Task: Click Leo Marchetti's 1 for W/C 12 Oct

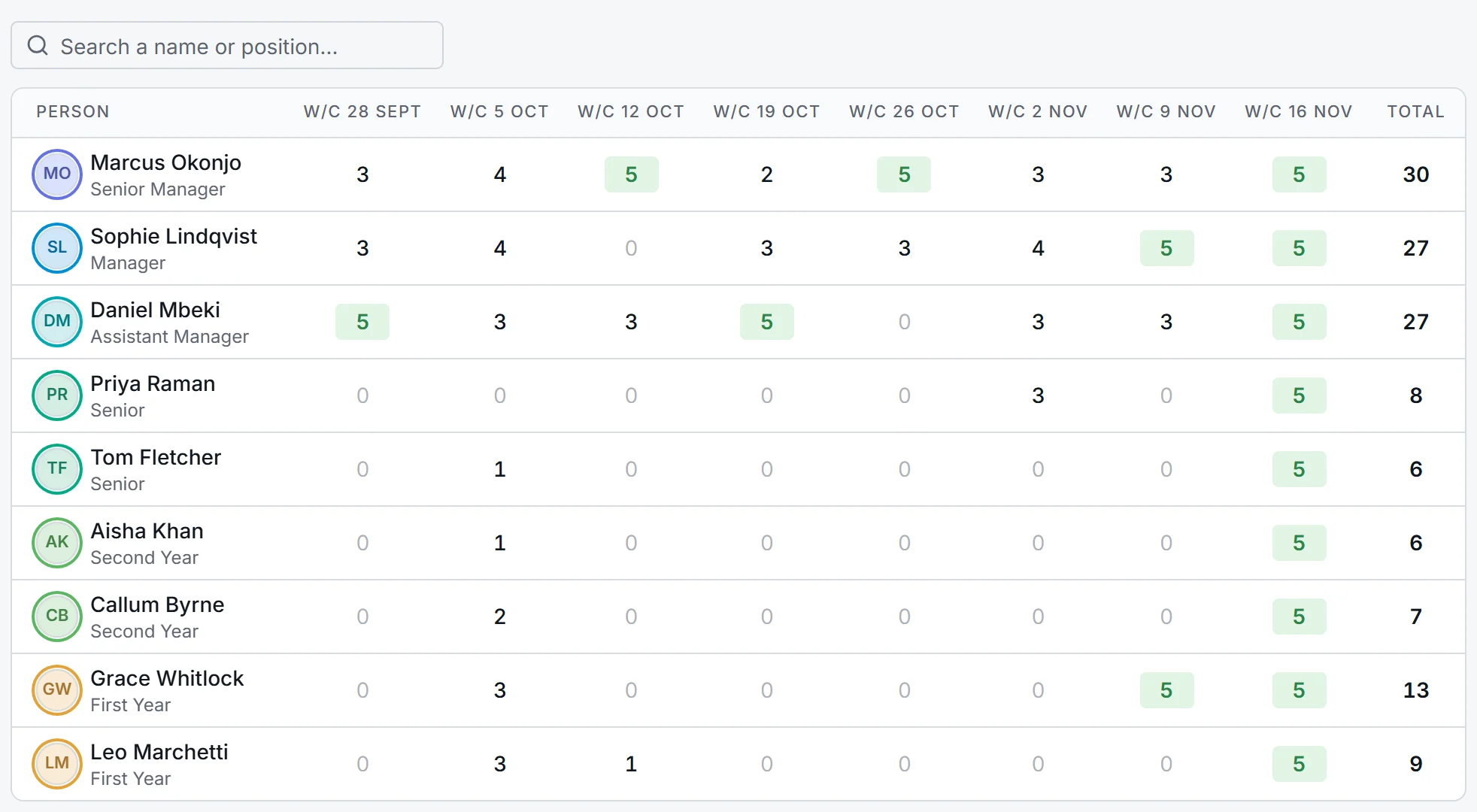Action: coord(631,764)
